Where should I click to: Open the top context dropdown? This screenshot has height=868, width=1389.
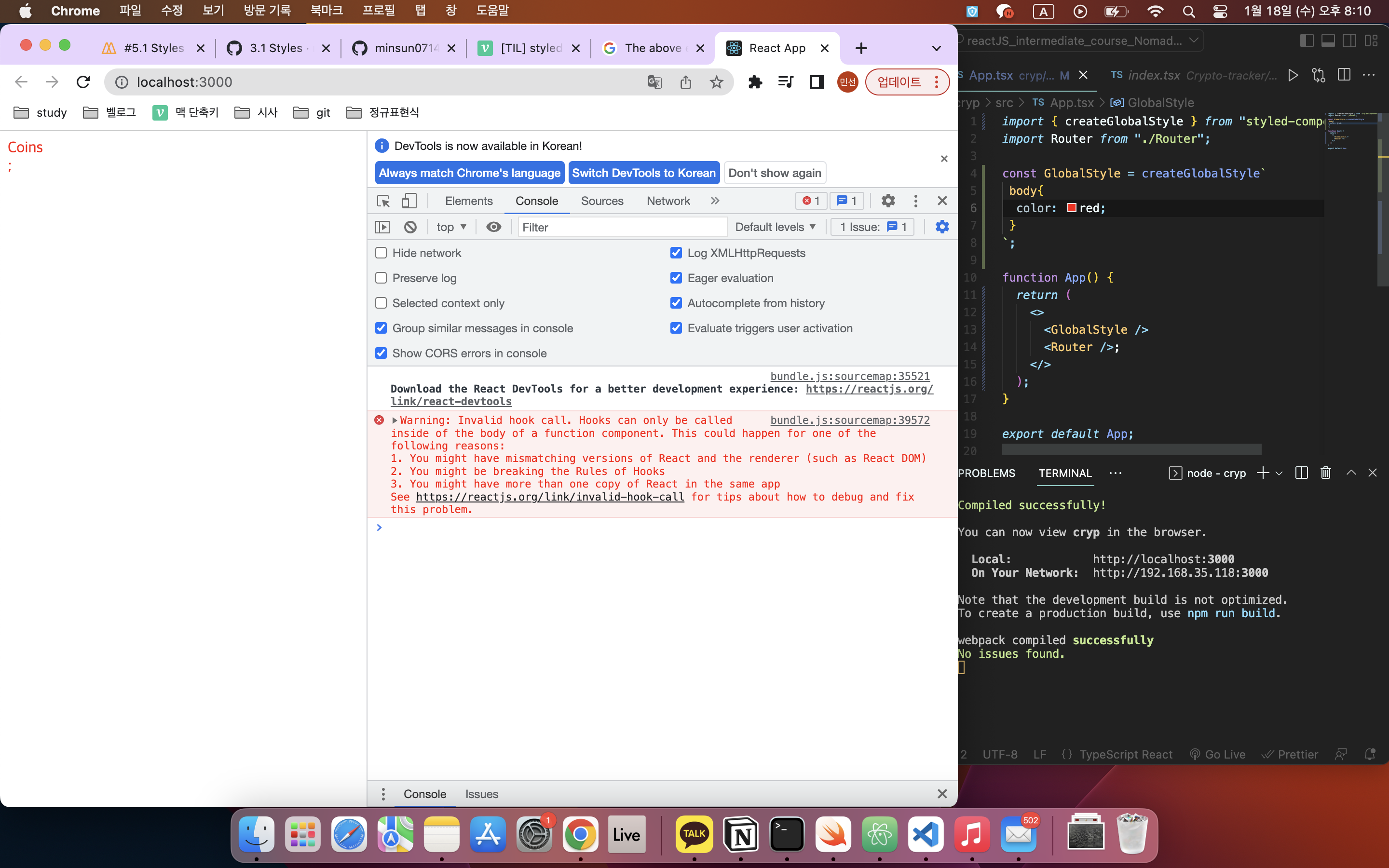tap(451, 227)
